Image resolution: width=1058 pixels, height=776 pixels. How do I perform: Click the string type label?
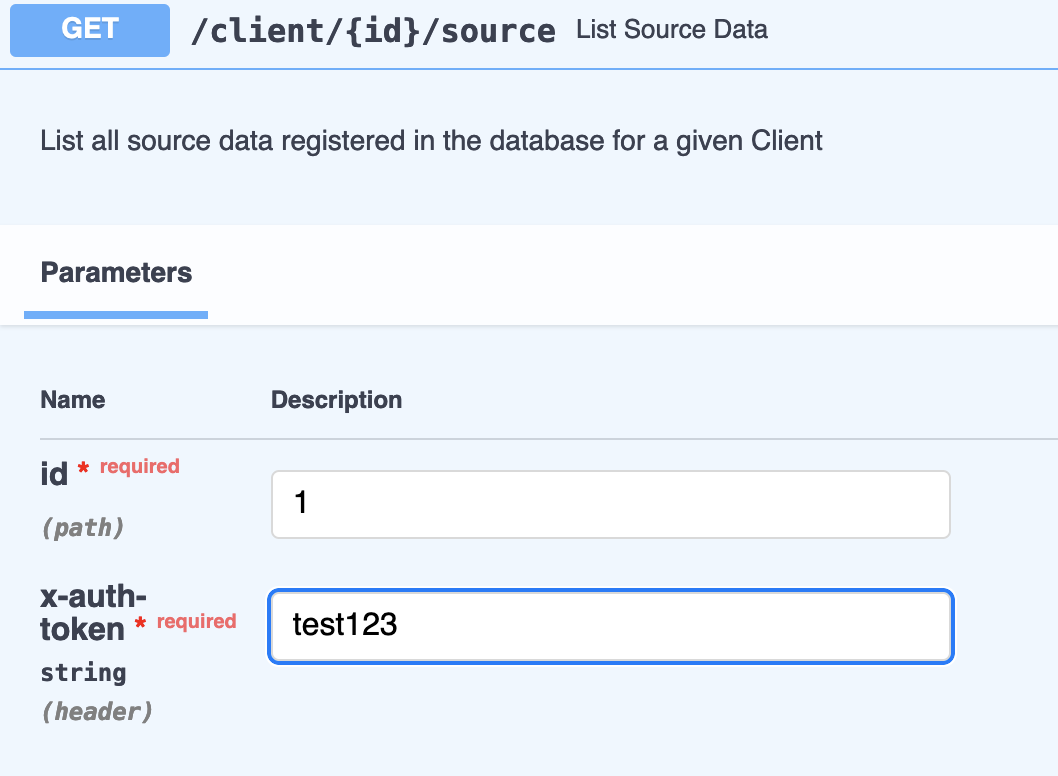84,673
